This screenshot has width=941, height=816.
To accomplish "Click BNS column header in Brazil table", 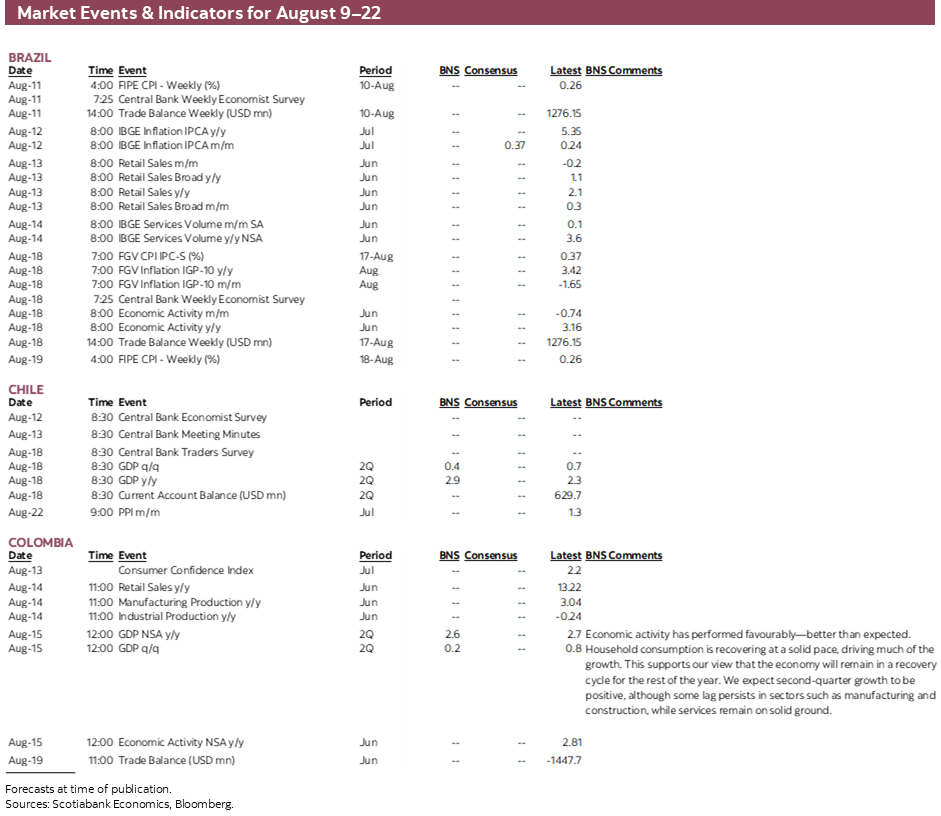I will click(449, 71).
